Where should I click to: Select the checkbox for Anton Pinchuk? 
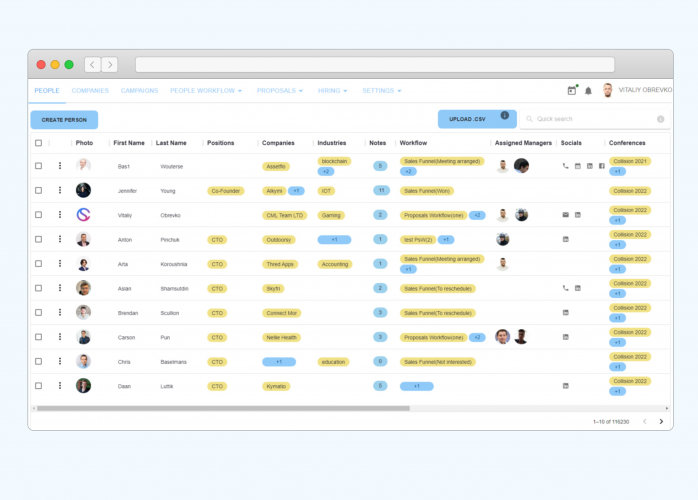[x=38, y=240]
